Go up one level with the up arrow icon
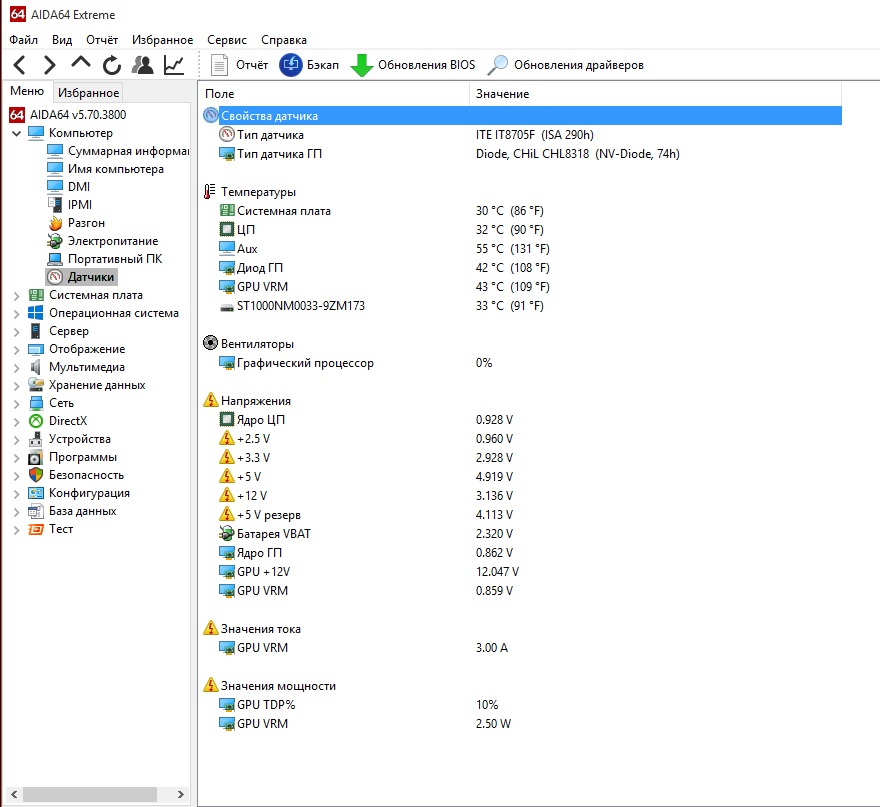The height and width of the screenshot is (807, 880). pyautogui.click(x=81, y=63)
